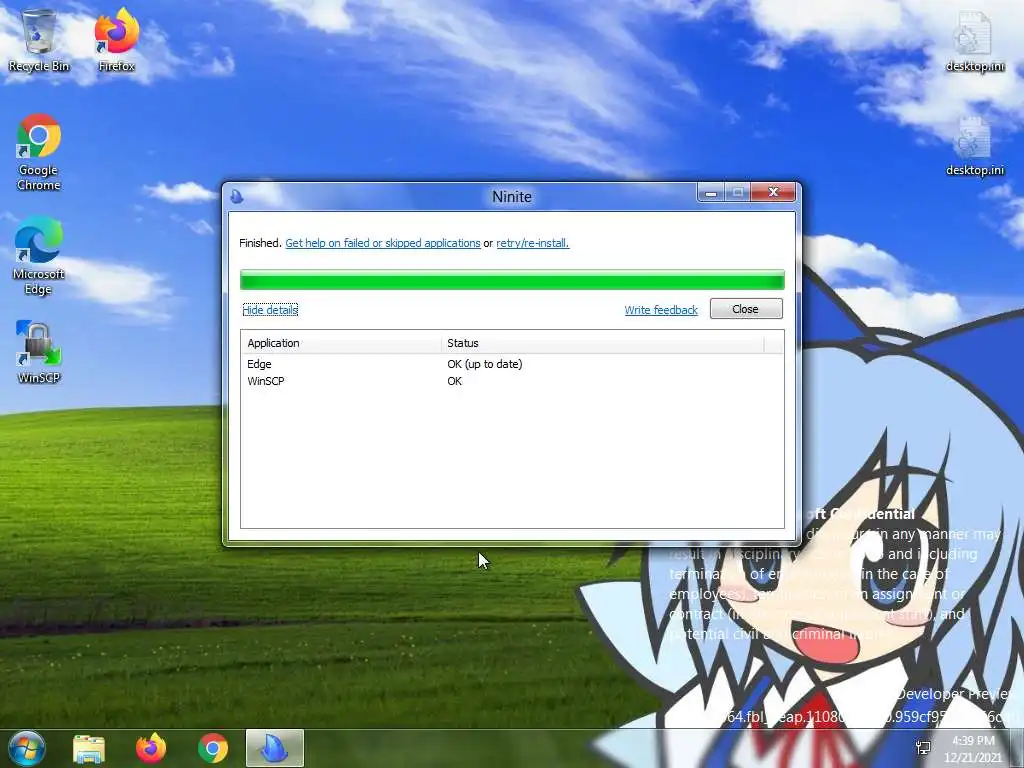Open the Windows Start orb
1024x768 pixels.
(26, 748)
